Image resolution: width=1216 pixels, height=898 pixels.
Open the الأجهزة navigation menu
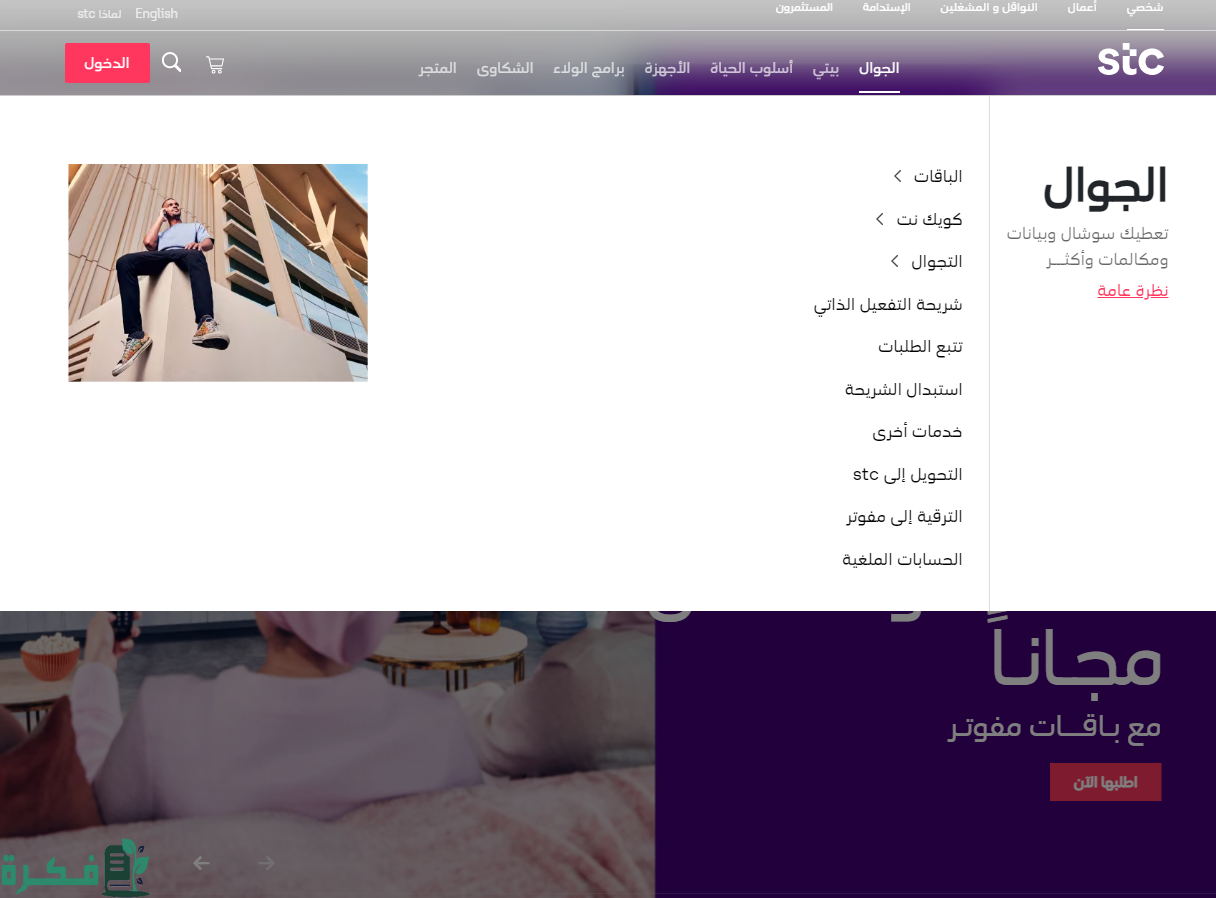click(x=667, y=68)
